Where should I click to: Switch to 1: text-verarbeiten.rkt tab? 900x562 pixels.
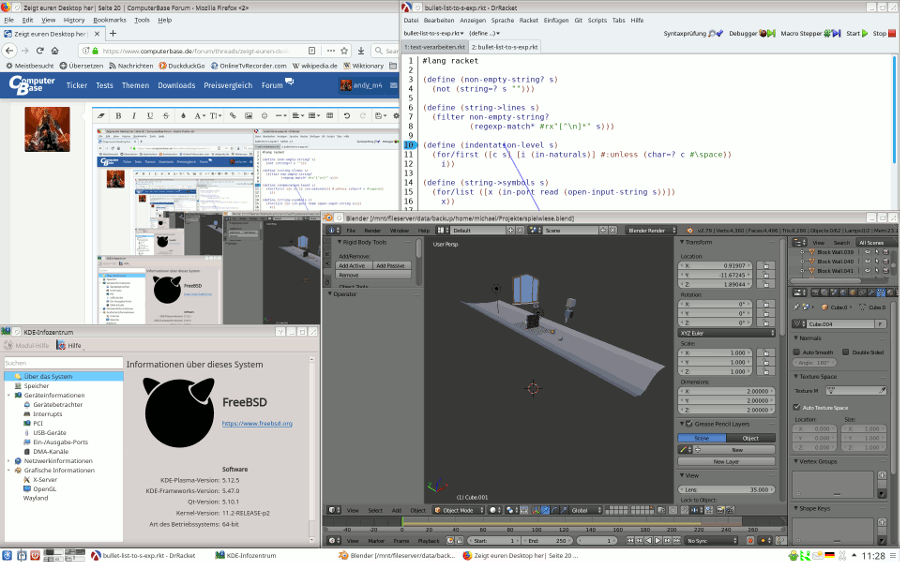[x=435, y=47]
